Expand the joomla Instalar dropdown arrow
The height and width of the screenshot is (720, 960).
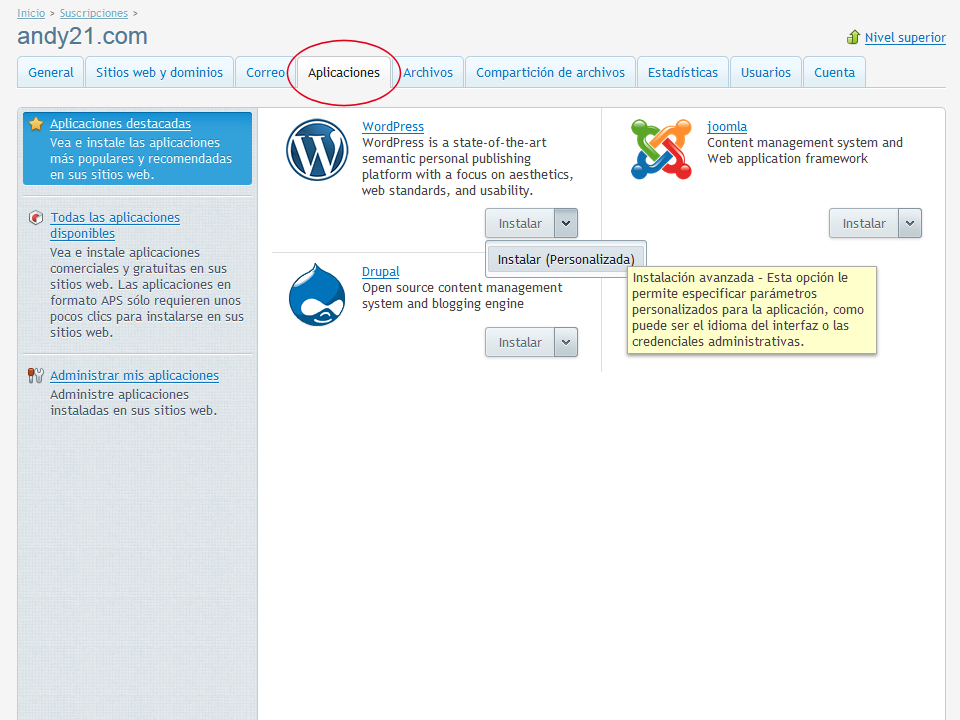pyautogui.click(x=910, y=223)
